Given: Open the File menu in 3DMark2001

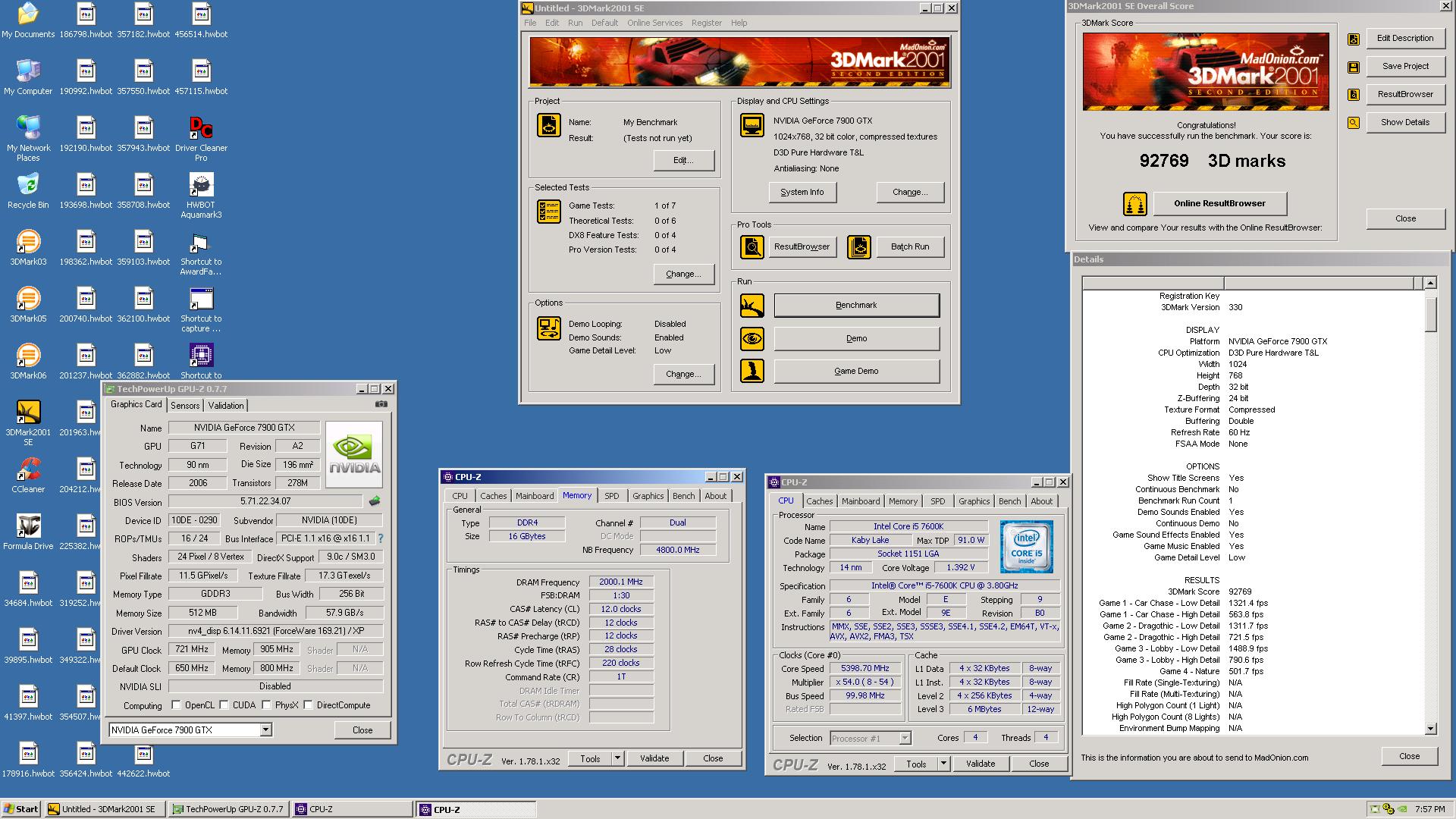Looking at the screenshot, I should (x=530, y=23).
